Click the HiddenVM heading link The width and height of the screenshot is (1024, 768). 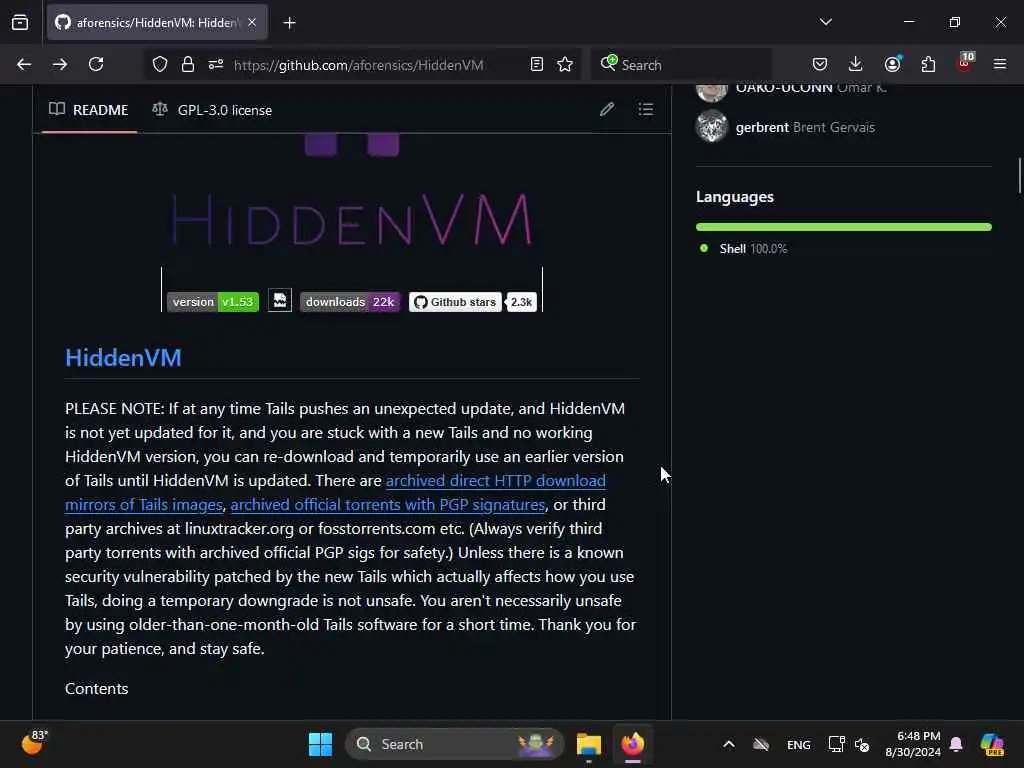tap(123, 358)
